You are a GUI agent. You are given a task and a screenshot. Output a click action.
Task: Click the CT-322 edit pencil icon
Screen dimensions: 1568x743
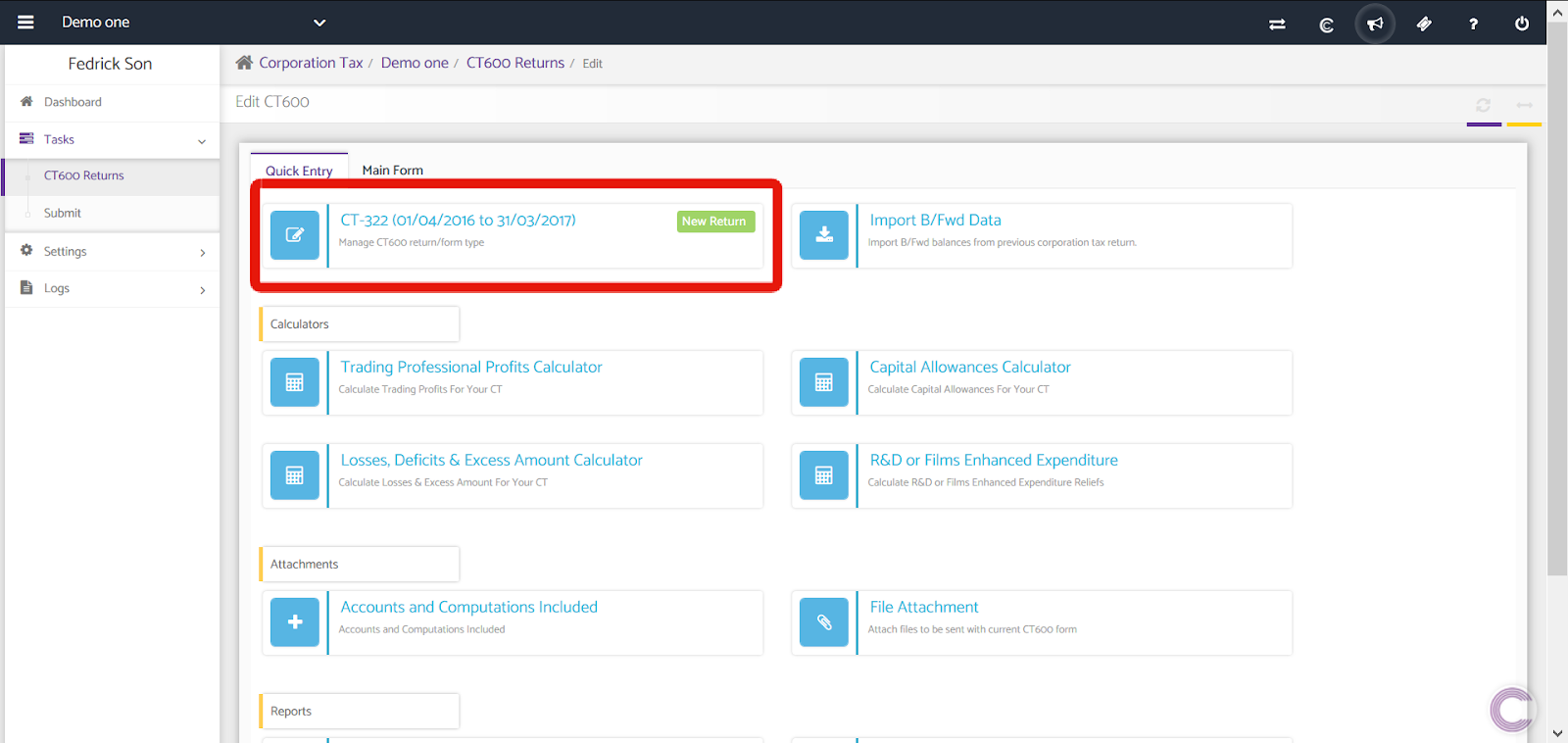(x=295, y=235)
